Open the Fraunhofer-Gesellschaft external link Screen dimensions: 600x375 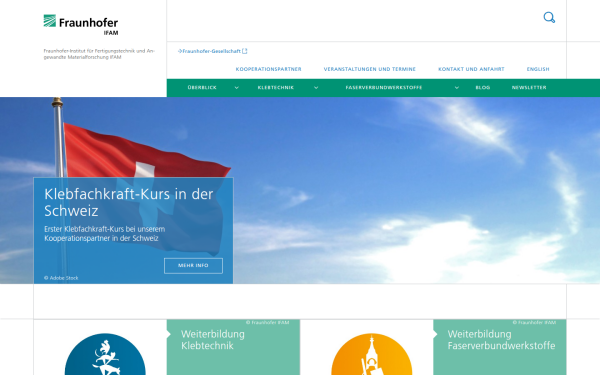click(x=212, y=51)
